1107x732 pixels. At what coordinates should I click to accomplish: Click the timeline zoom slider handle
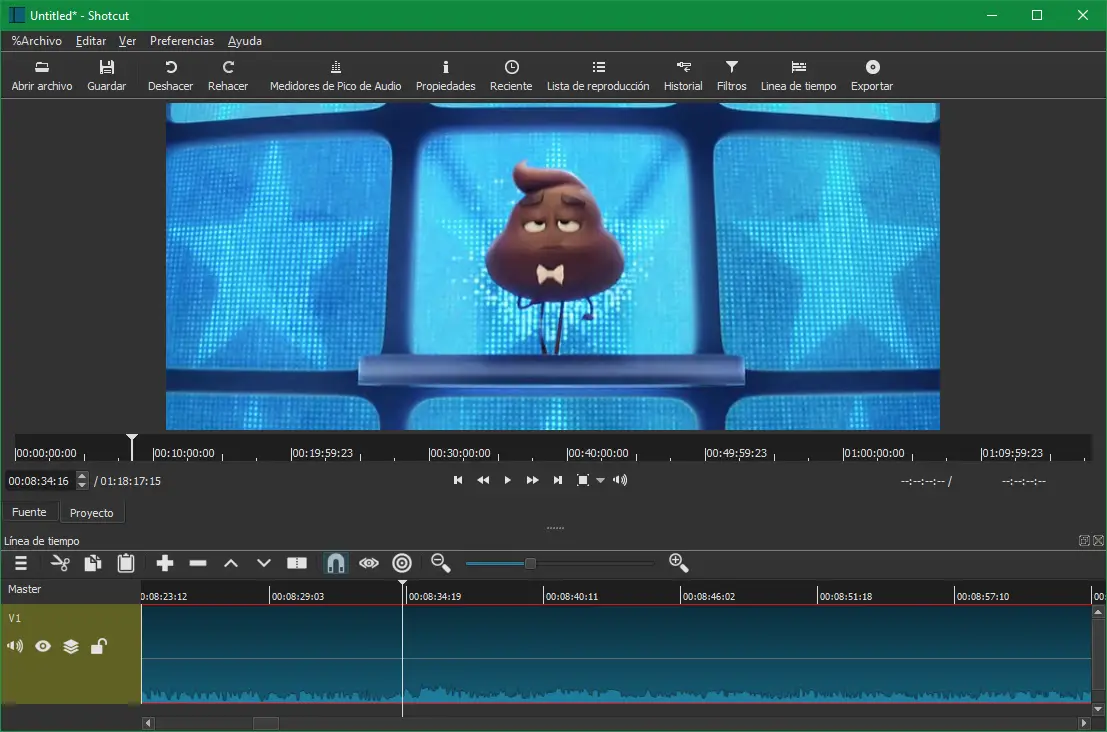click(x=530, y=564)
